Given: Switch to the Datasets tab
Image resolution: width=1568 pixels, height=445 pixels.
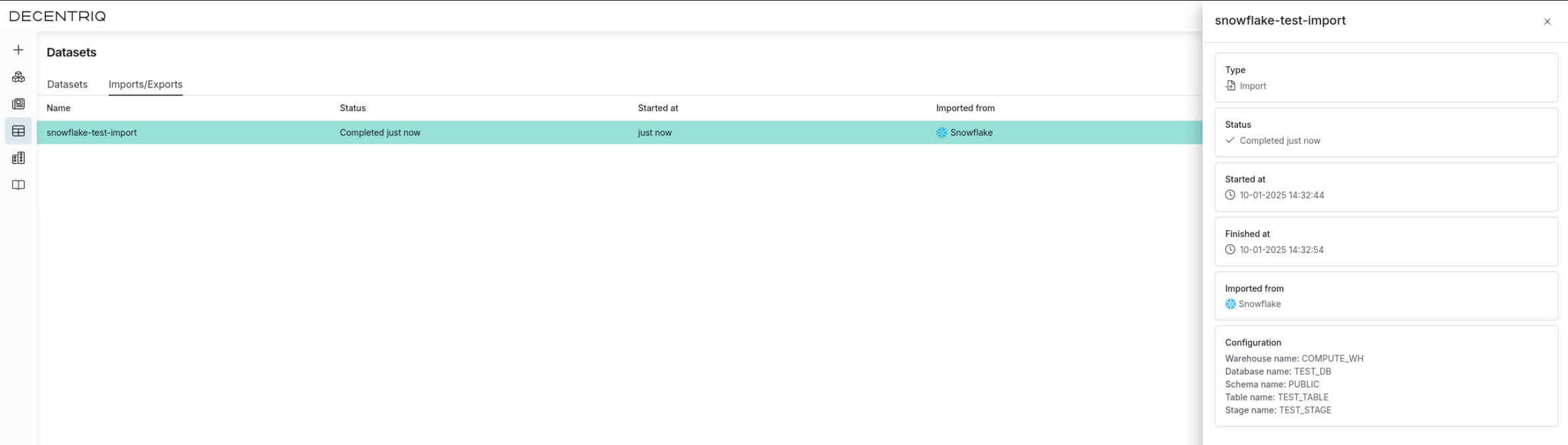Looking at the screenshot, I should tap(67, 84).
